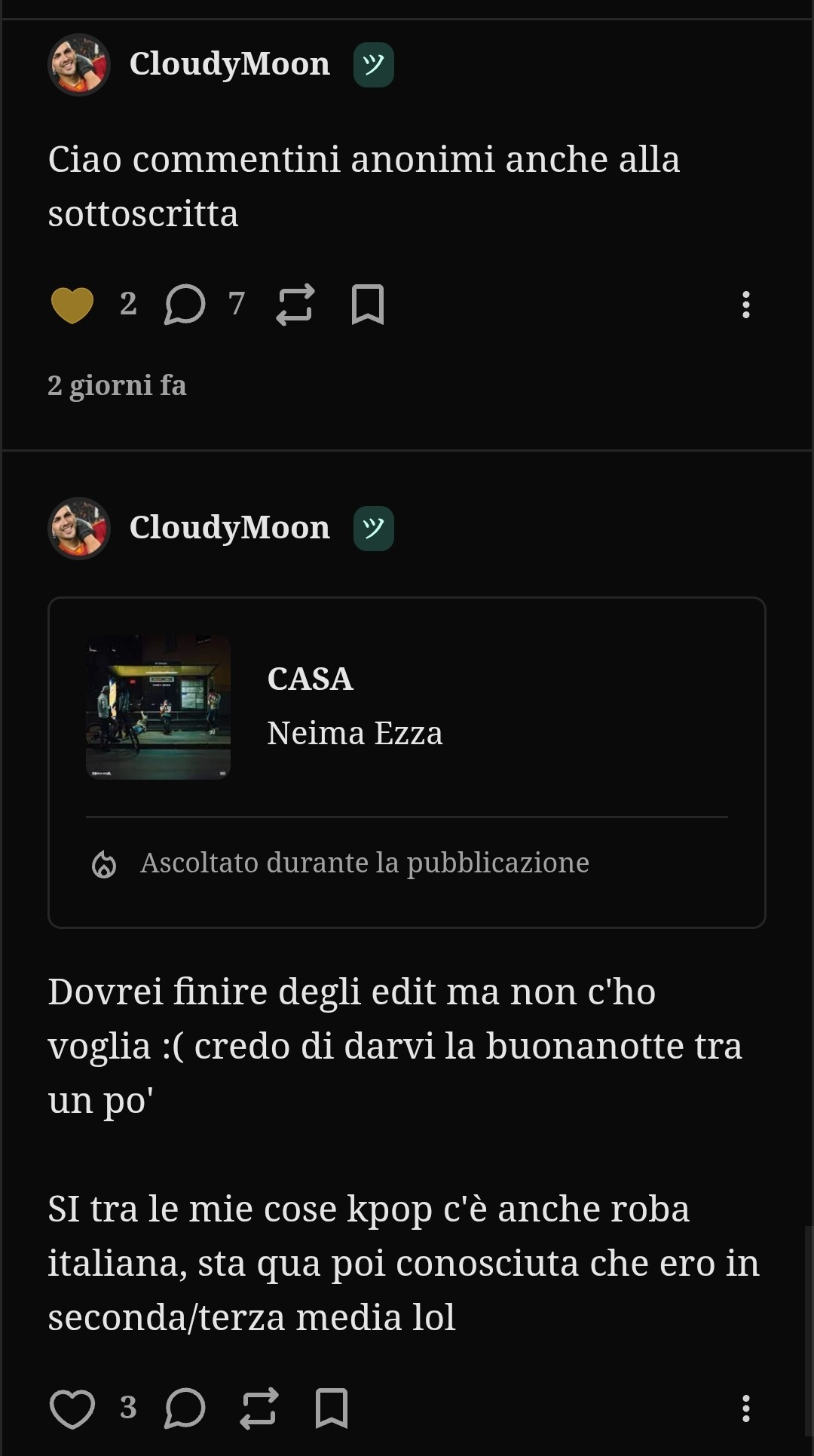Bookmark the 'Dovrei finire degli edit' post
The image size is (814, 1456).
tap(332, 1408)
